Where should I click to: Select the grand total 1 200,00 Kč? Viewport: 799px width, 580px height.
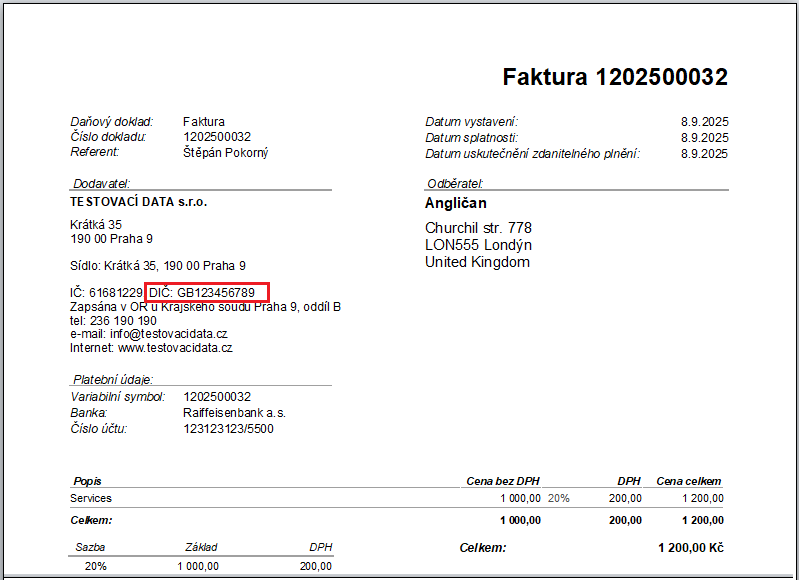(690, 548)
